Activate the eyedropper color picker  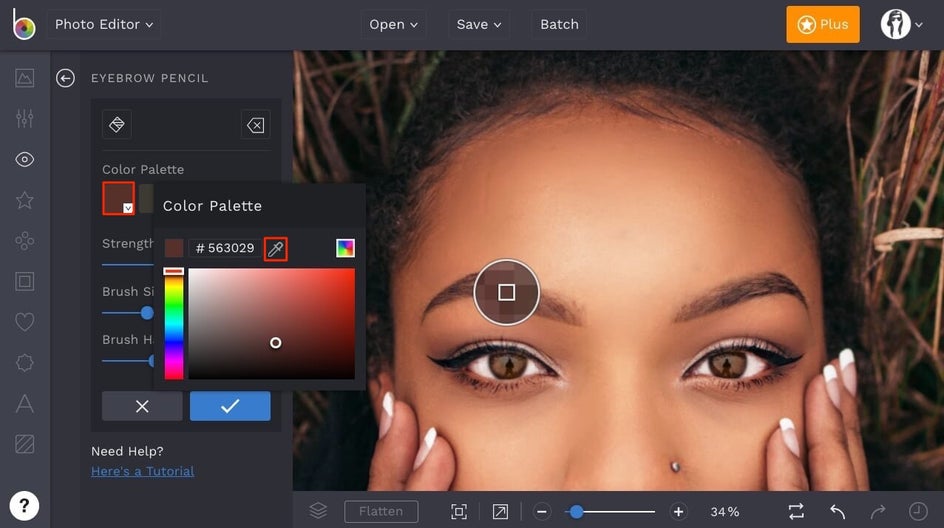276,249
